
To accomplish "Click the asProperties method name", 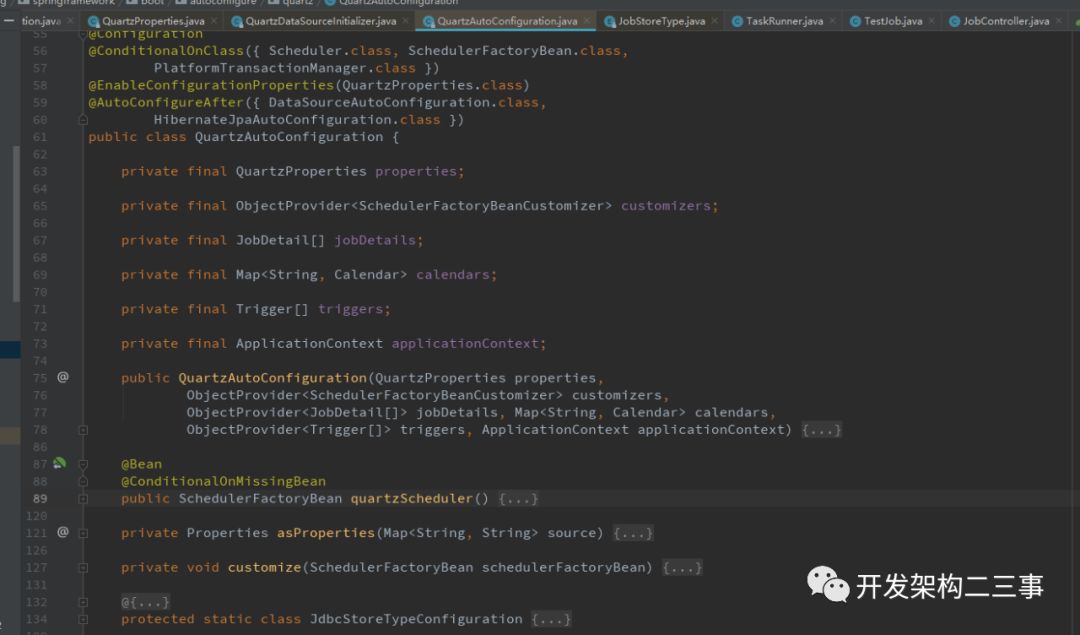I will coord(326,532).
